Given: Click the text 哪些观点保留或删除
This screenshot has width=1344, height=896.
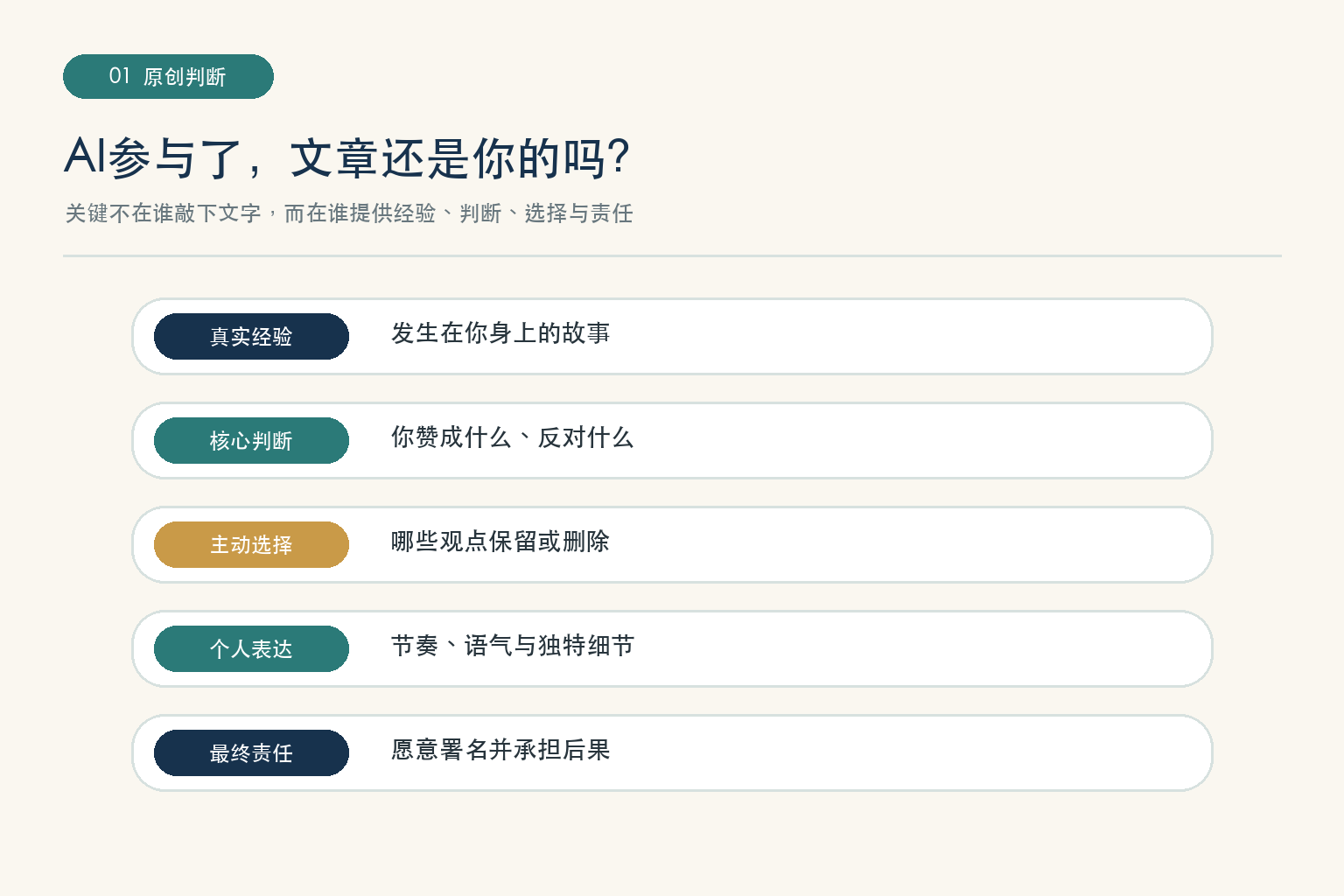Looking at the screenshot, I should point(500,542).
